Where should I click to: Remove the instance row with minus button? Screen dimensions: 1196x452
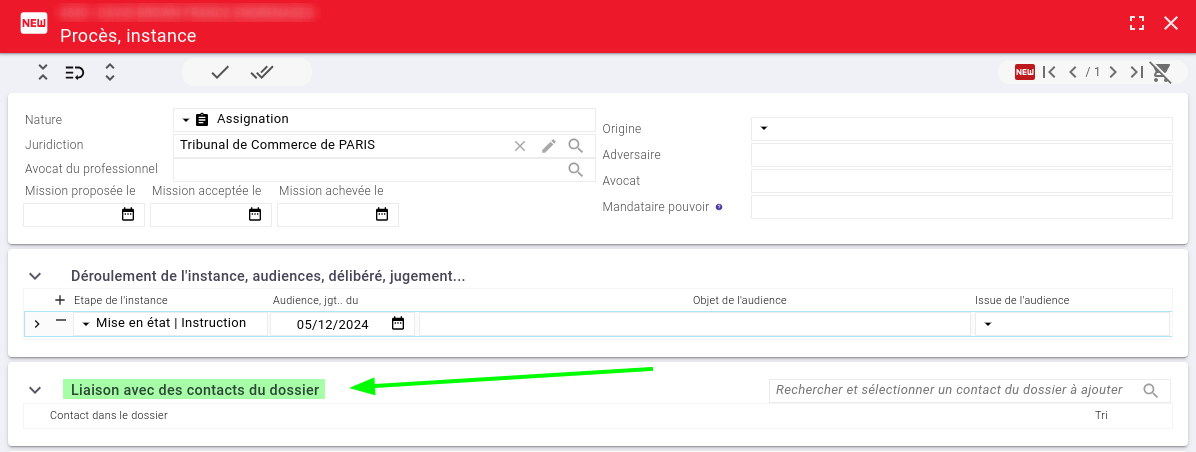61,322
